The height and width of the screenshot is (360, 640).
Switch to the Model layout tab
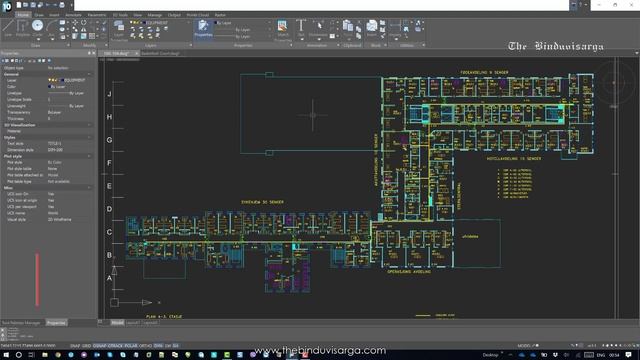pyautogui.click(x=117, y=322)
